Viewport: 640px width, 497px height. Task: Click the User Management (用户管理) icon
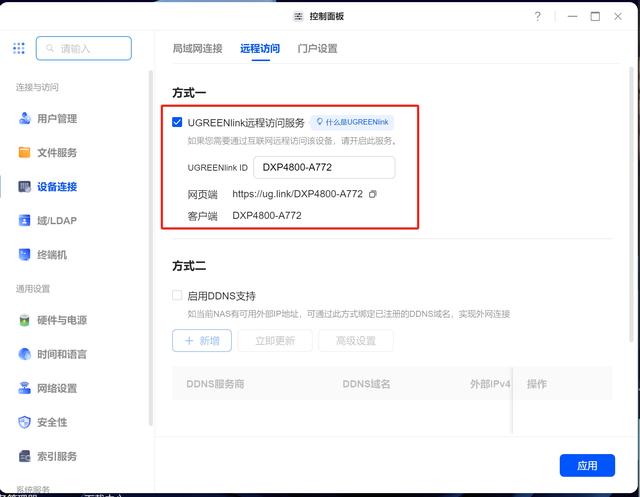coord(24,118)
